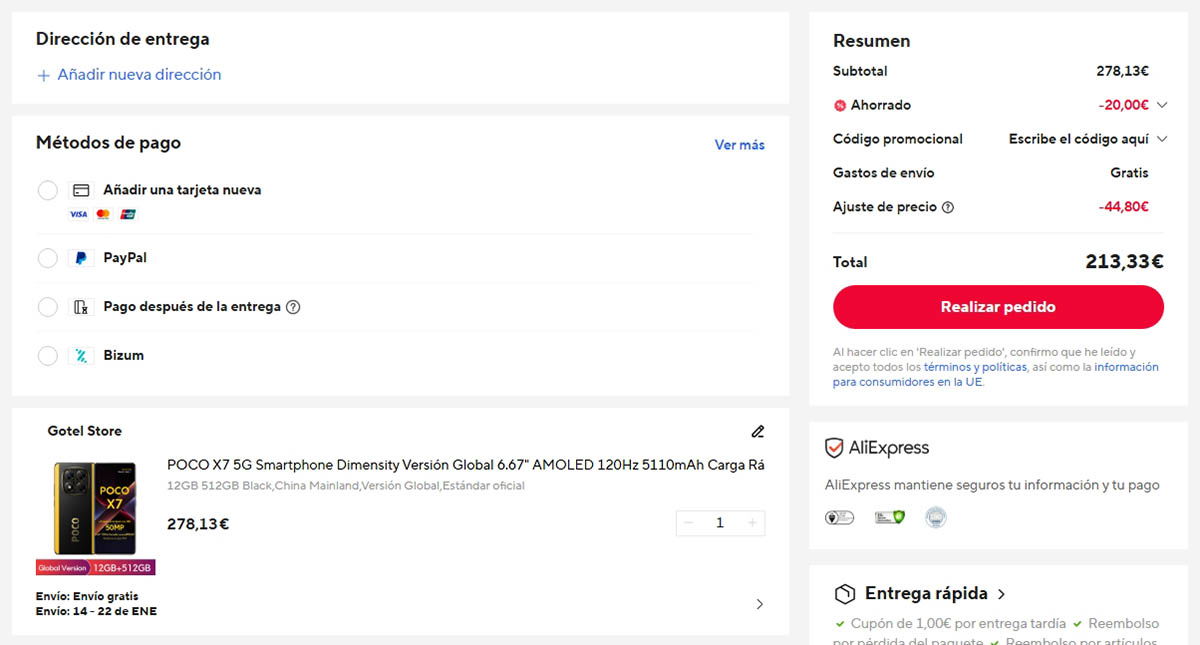Open the Ver más payment methods link
This screenshot has height=645, width=1200.
coord(739,145)
